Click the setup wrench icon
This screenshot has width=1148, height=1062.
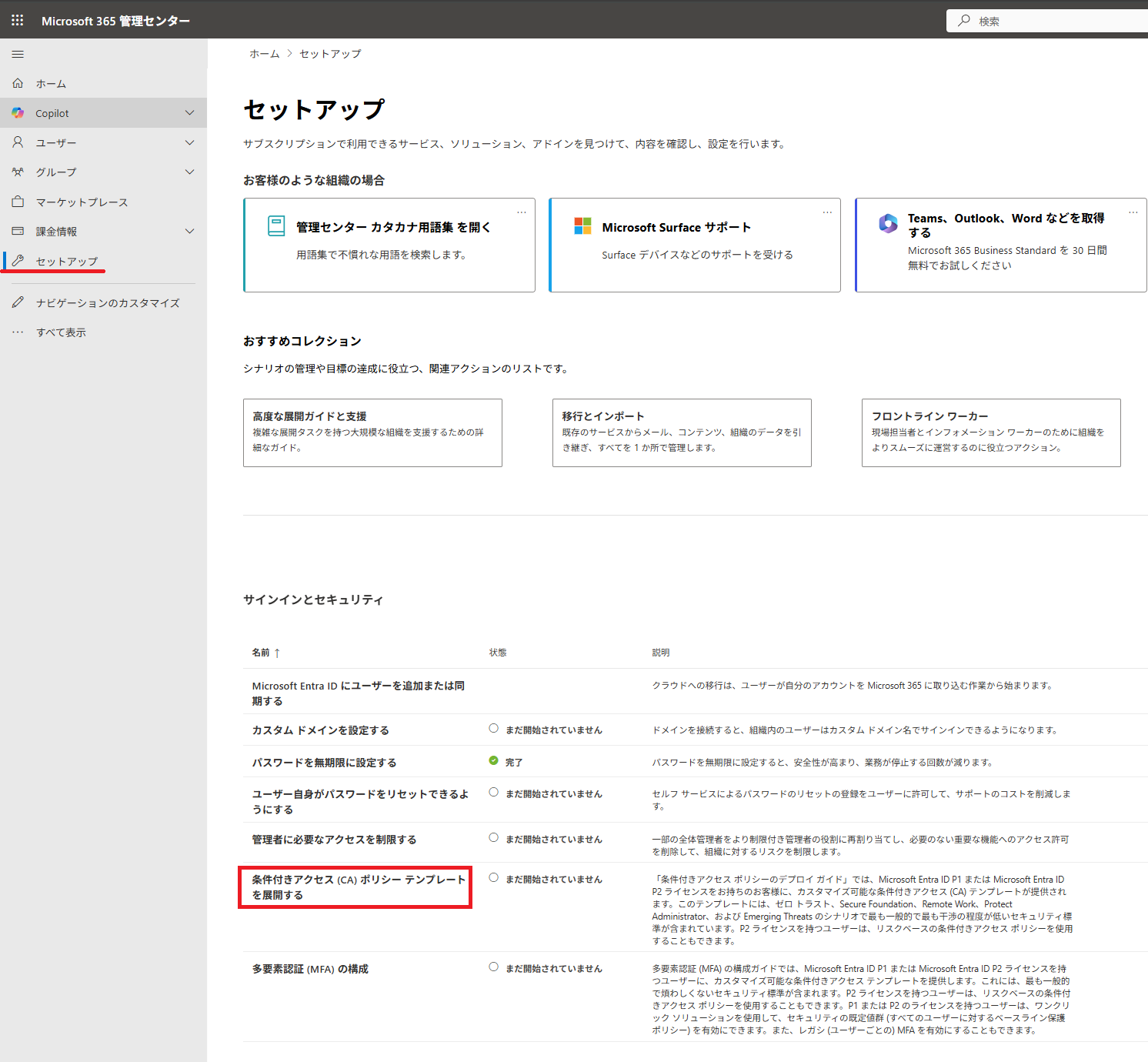click(x=18, y=261)
